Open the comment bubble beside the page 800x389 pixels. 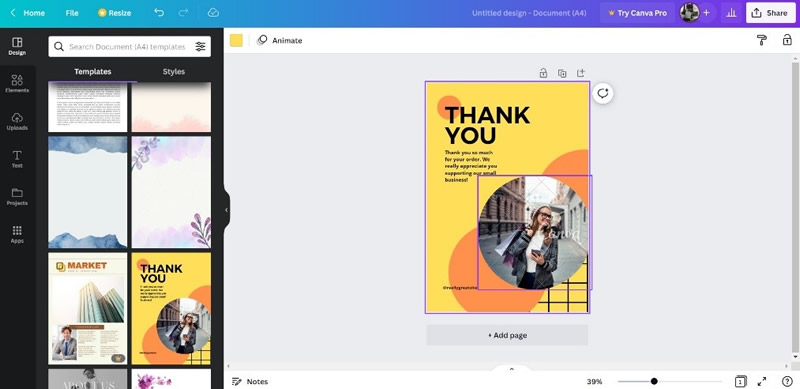click(x=603, y=93)
